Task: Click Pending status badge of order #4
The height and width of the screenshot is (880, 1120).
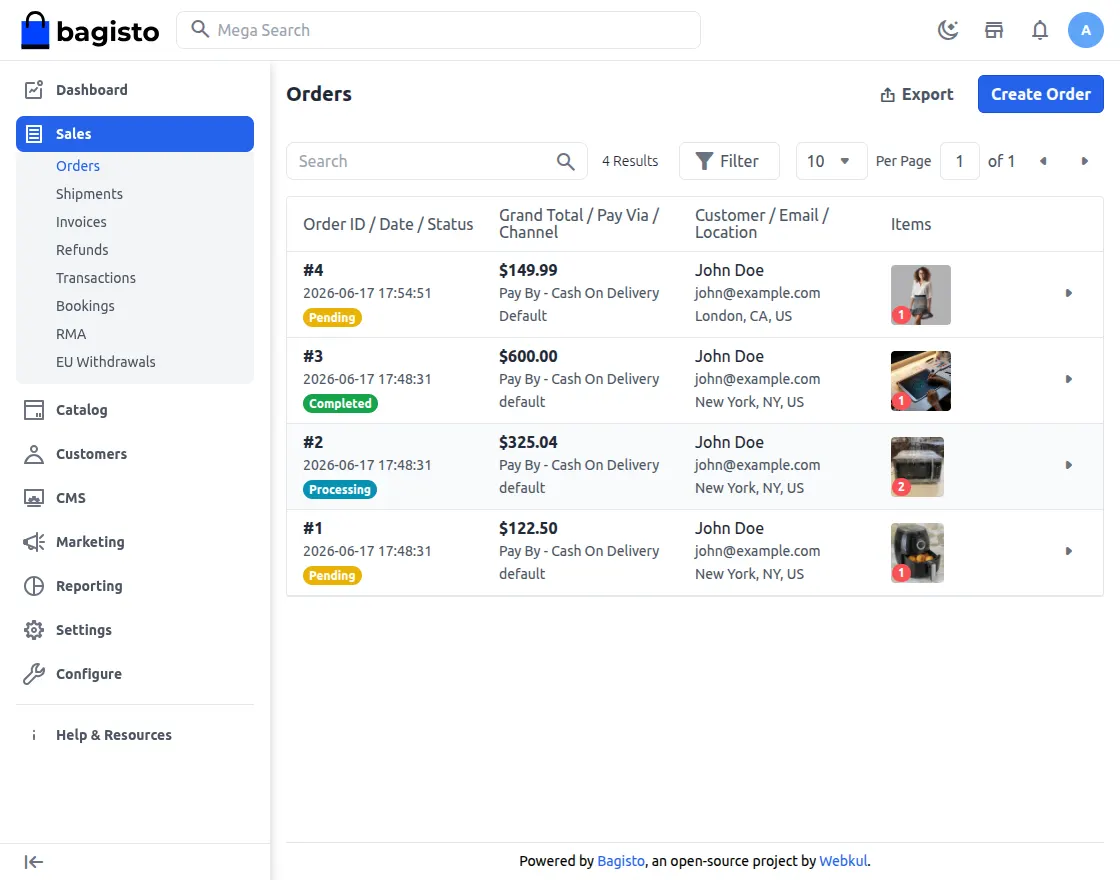Action: (332, 317)
